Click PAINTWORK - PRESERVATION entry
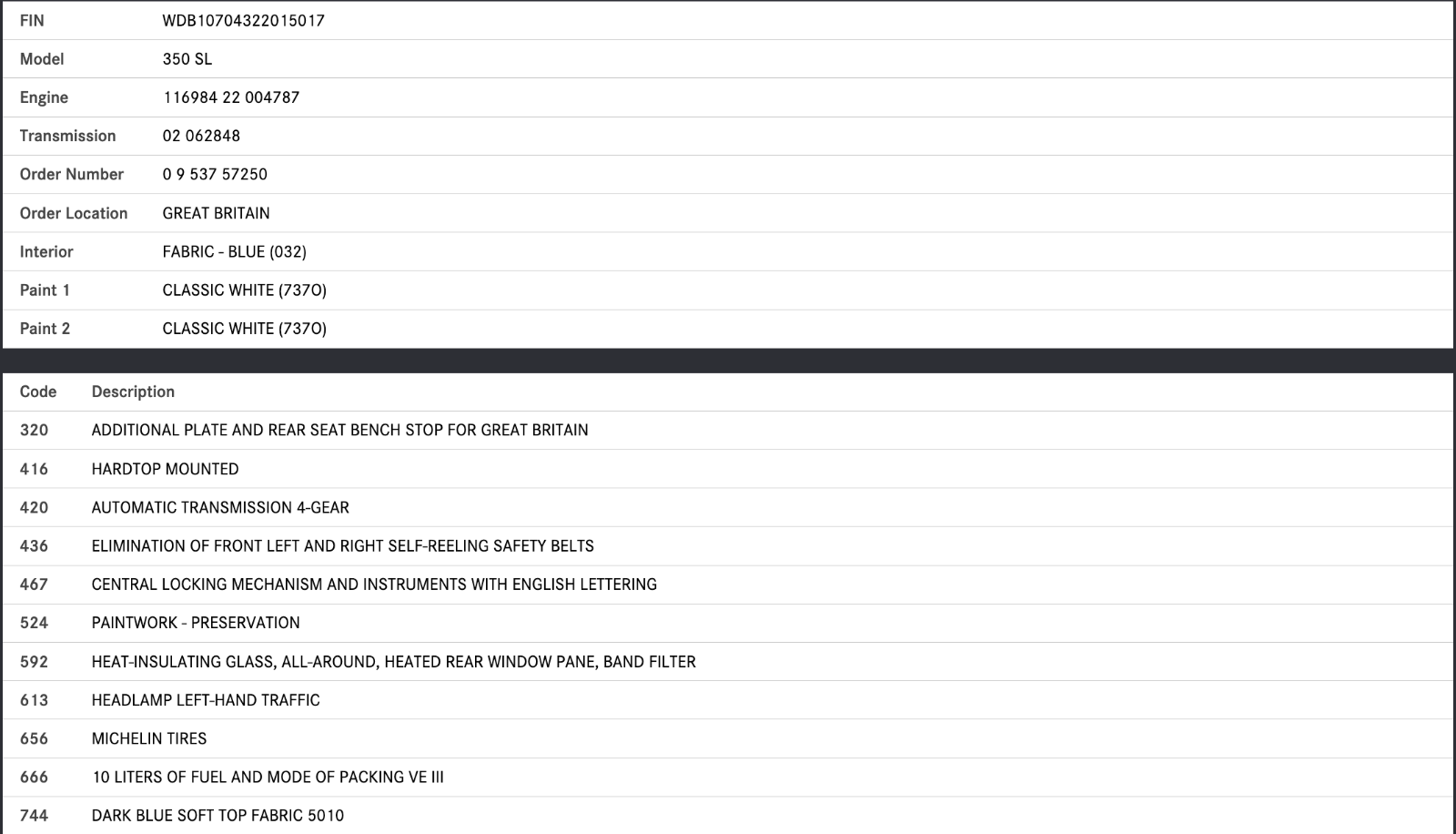The height and width of the screenshot is (834, 1456). [x=196, y=623]
